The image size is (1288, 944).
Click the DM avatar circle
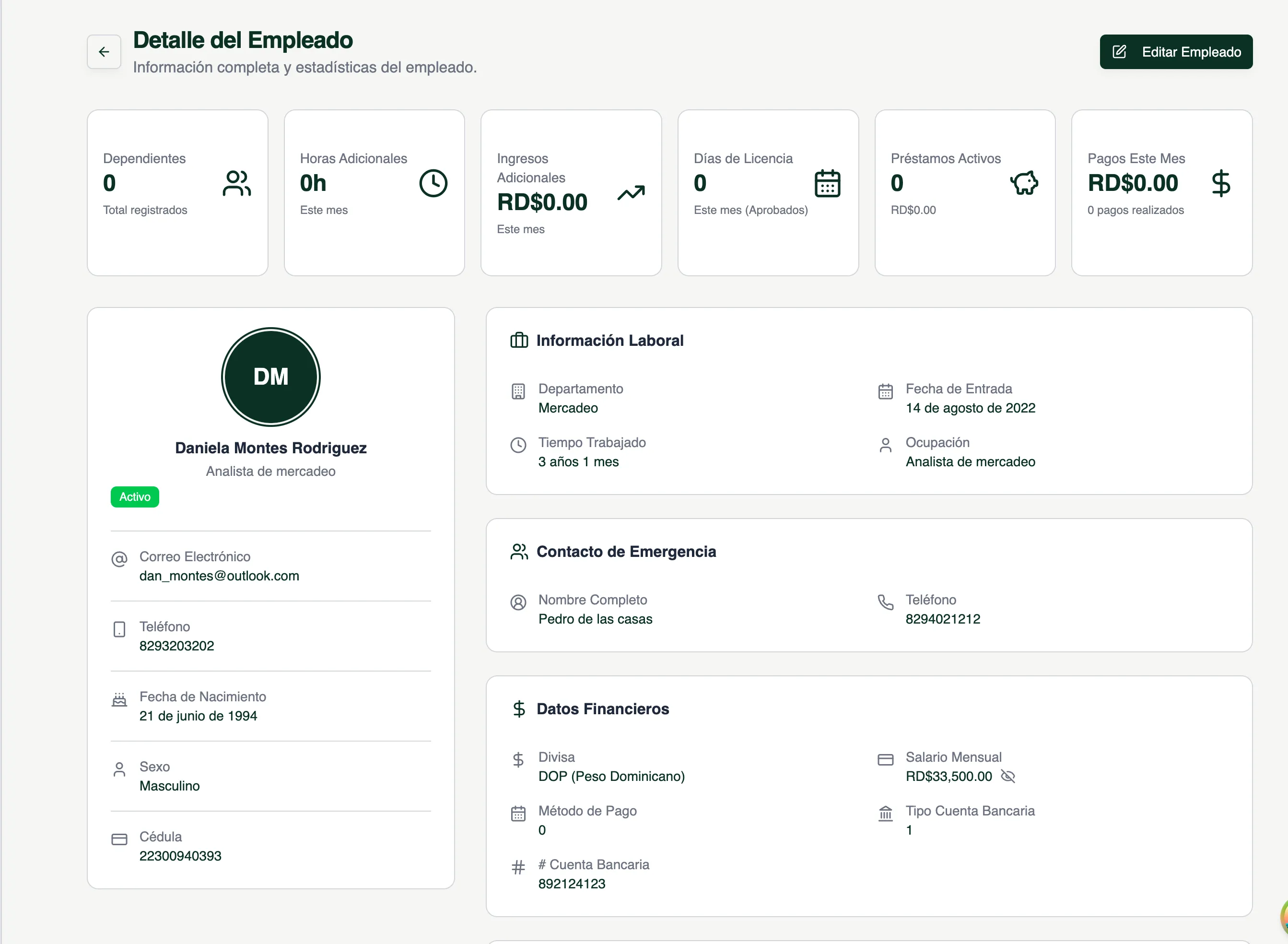click(x=271, y=377)
